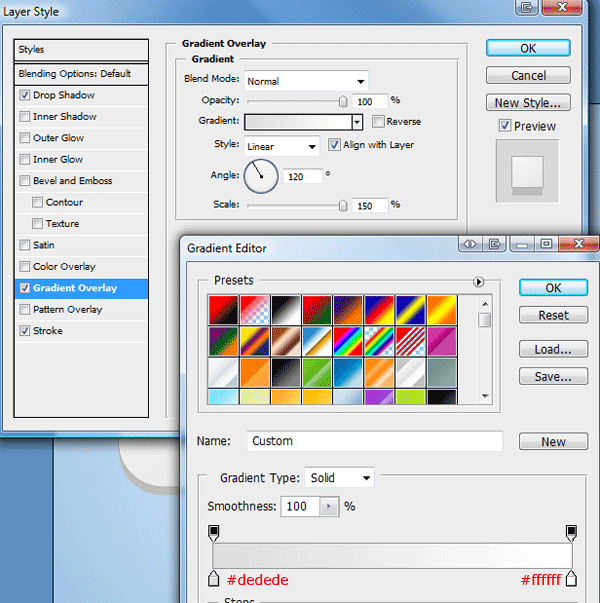Click OK in the Gradient Editor
The width and height of the screenshot is (600, 603).
[553, 288]
